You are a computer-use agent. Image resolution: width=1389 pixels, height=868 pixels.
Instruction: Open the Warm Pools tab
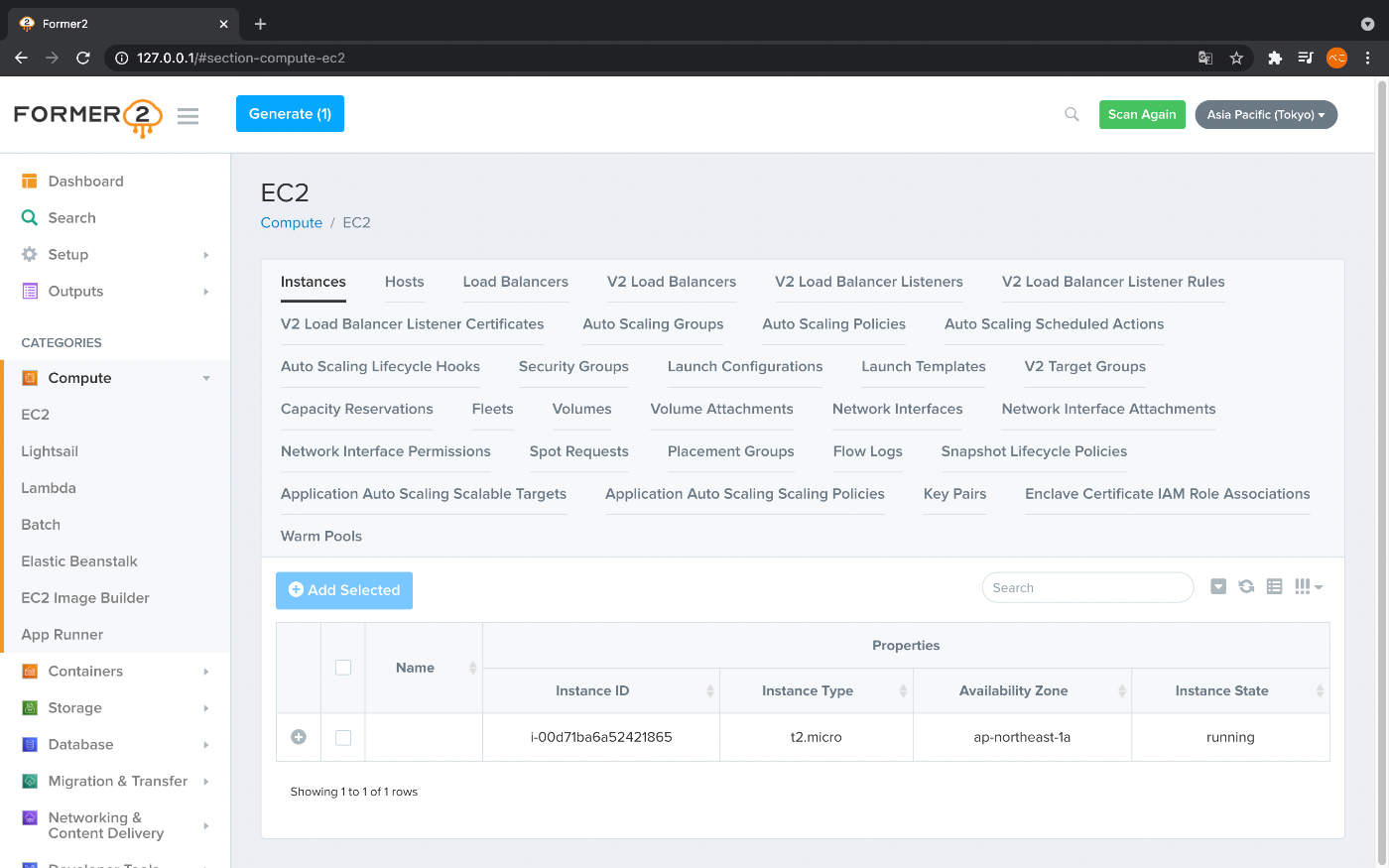[321, 536]
